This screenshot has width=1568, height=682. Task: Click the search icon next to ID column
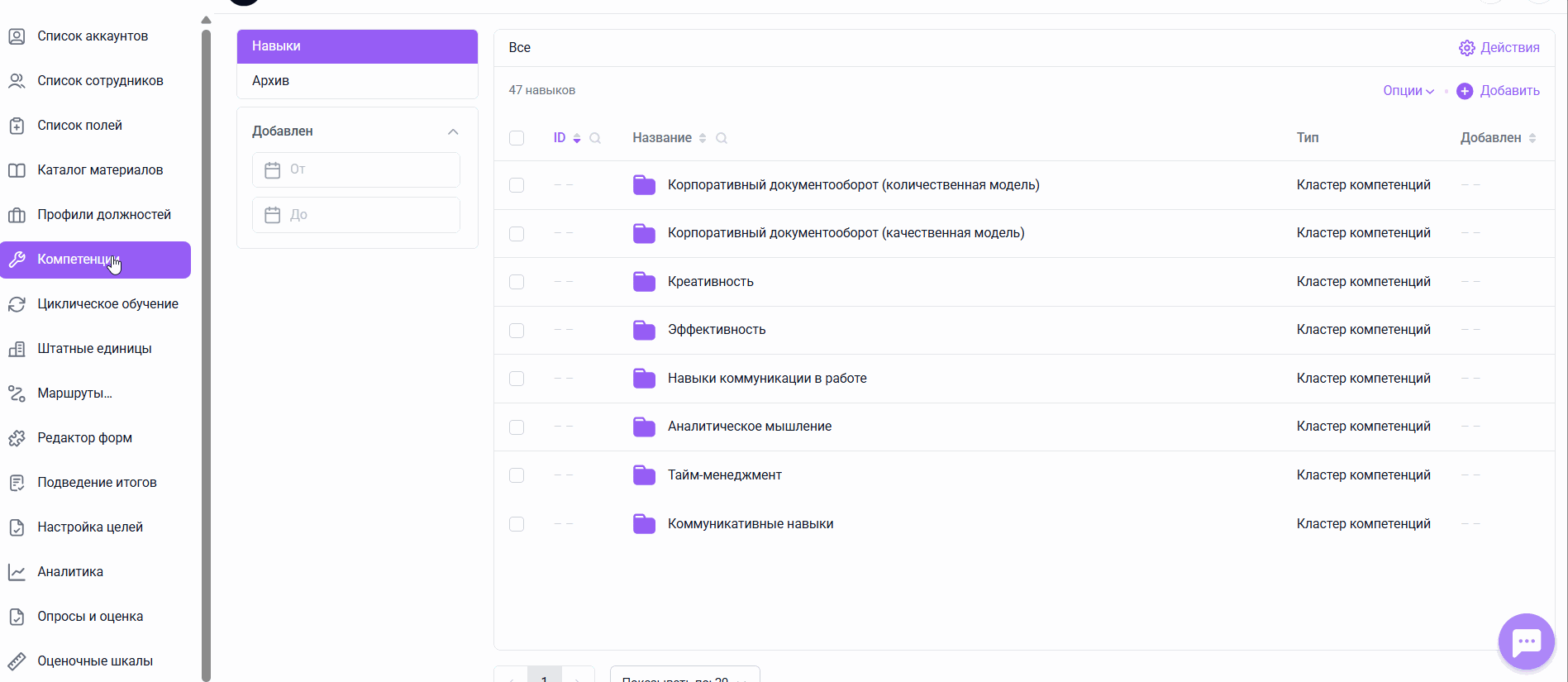595,138
